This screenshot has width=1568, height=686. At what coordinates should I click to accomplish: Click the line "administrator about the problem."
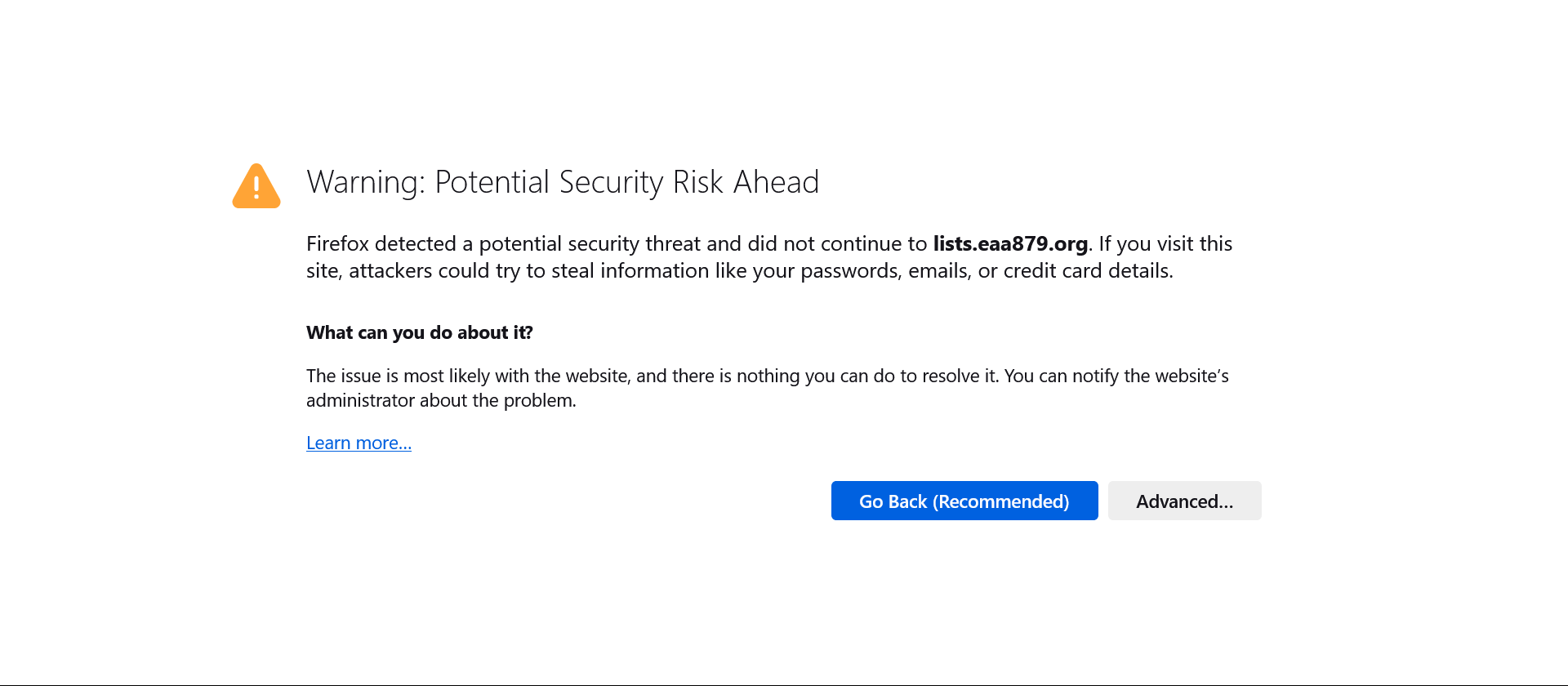(441, 400)
